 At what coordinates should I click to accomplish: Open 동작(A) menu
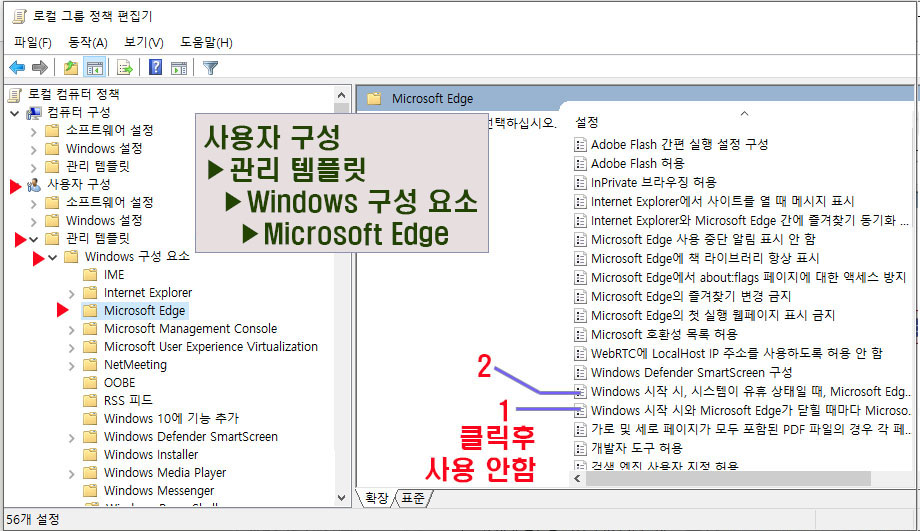point(88,42)
